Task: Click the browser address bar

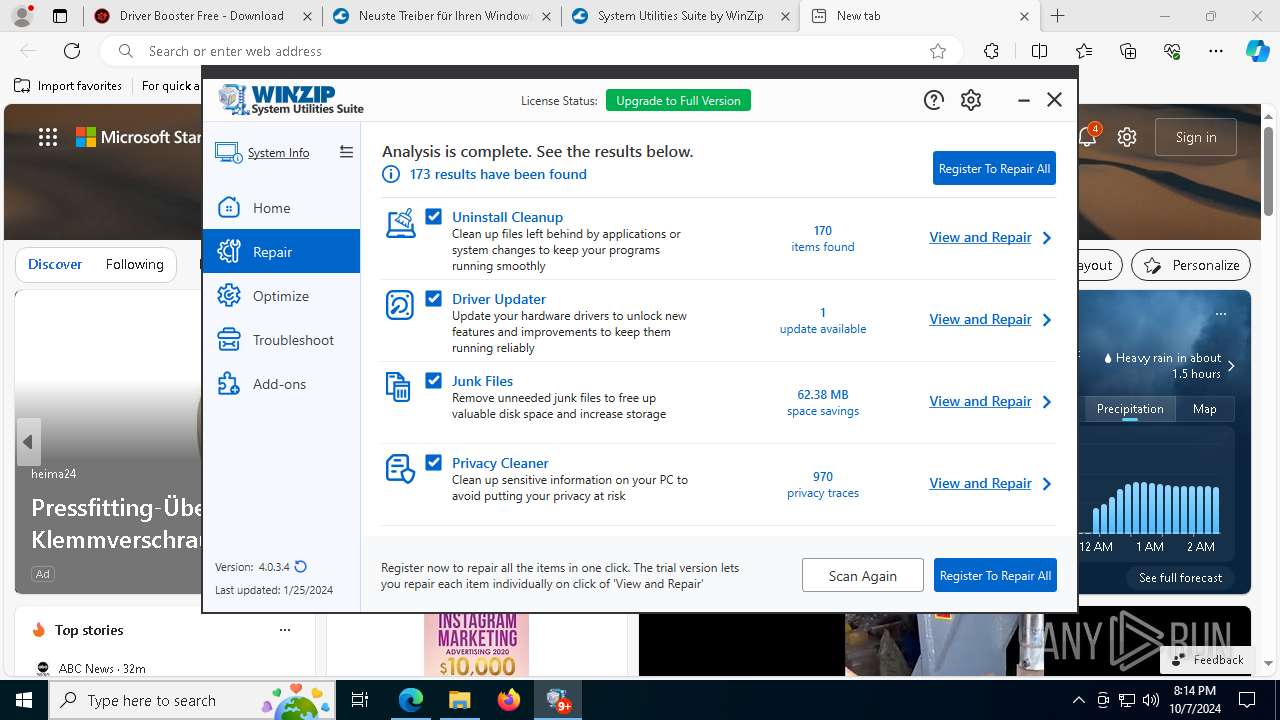Action: pyautogui.click(x=531, y=51)
